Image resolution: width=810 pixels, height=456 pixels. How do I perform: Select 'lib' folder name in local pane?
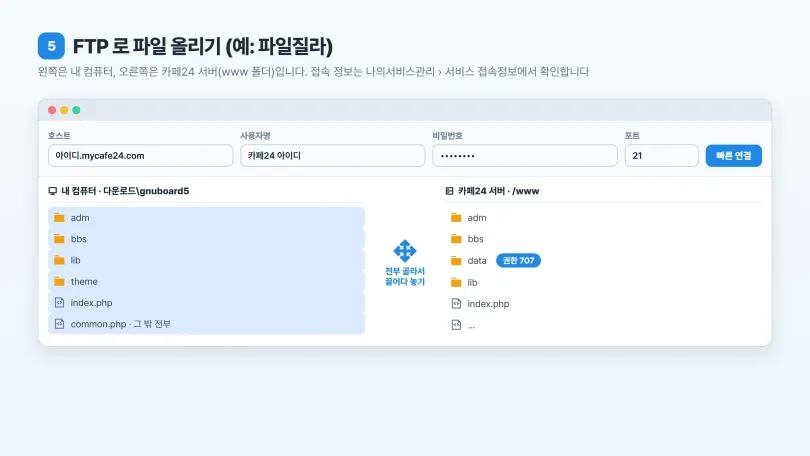coord(75,260)
